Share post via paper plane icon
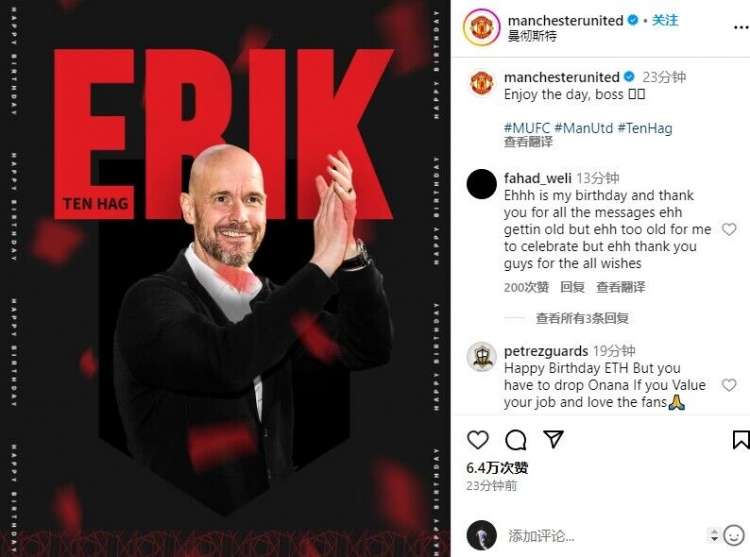750x557 pixels. [553, 438]
